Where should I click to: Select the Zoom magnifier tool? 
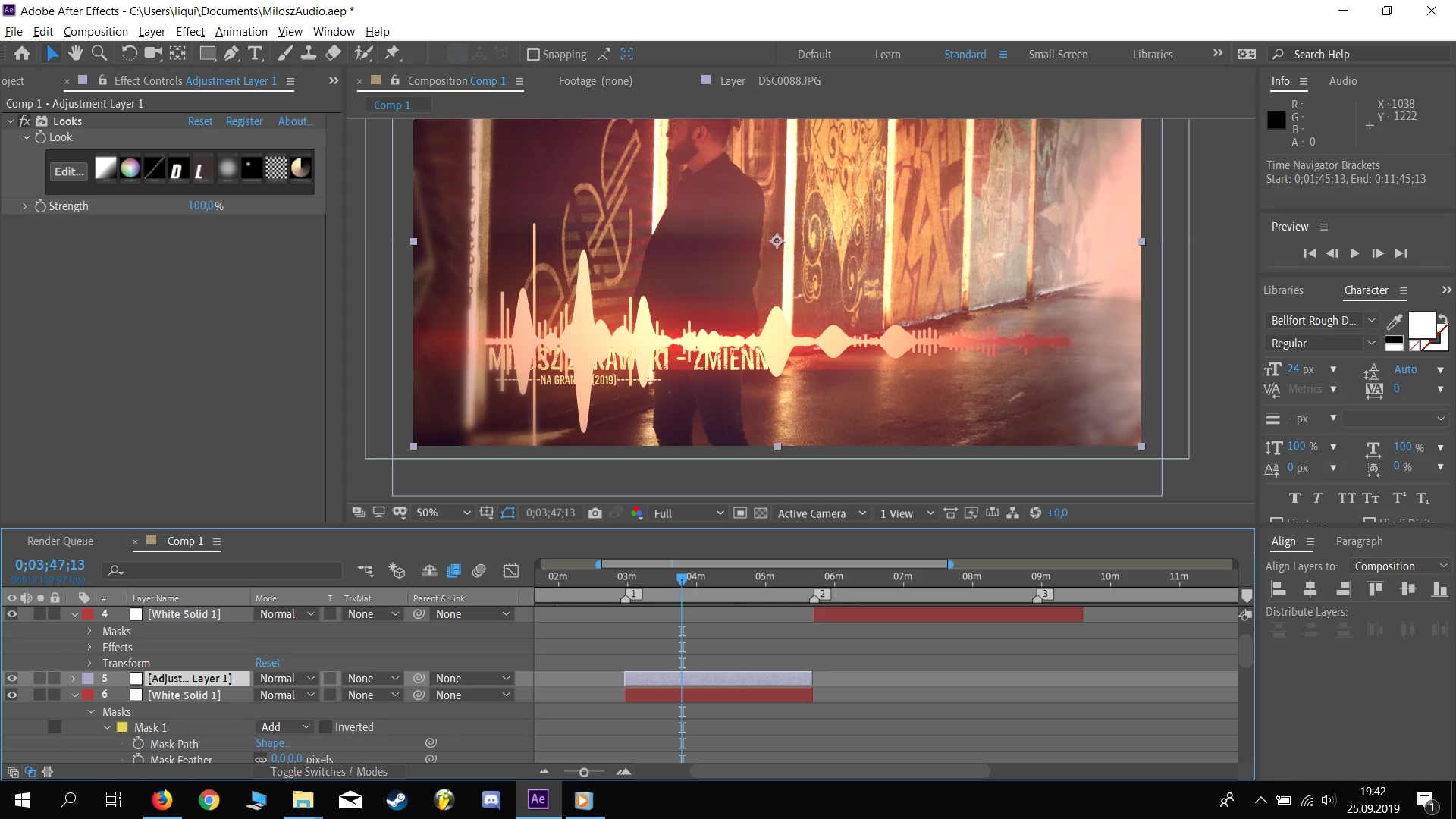tap(99, 53)
